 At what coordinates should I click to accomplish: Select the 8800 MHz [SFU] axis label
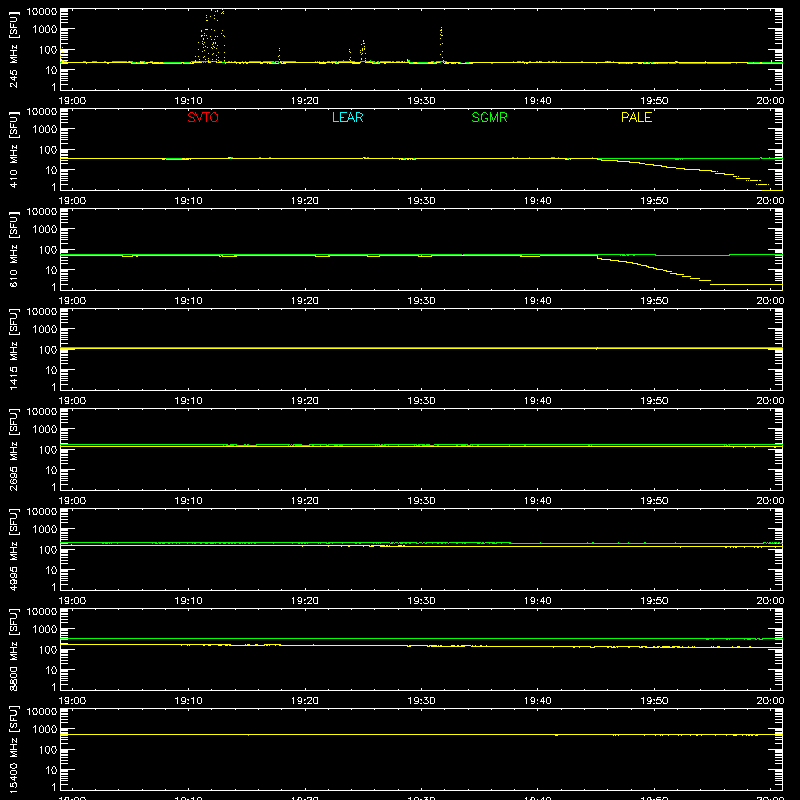click(x=14, y=649)
